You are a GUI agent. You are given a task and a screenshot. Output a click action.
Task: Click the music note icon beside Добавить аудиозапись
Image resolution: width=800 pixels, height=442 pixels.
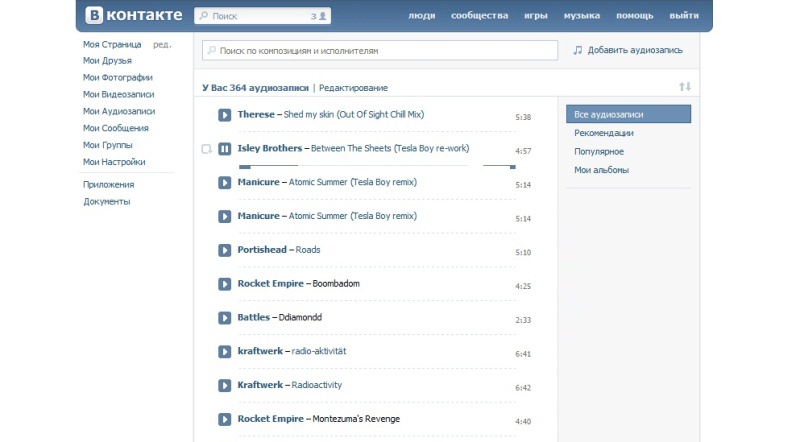(578, 50)
